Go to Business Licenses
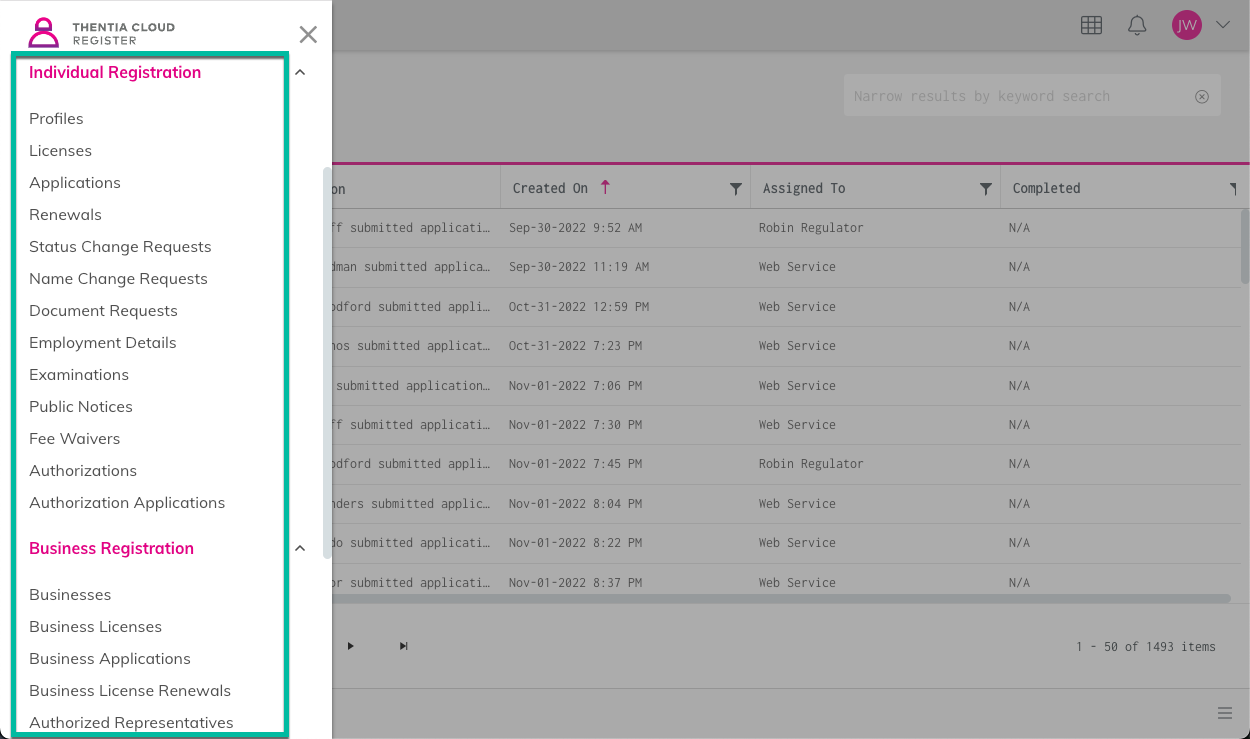The image size is (1250, 739). (95, 627)
